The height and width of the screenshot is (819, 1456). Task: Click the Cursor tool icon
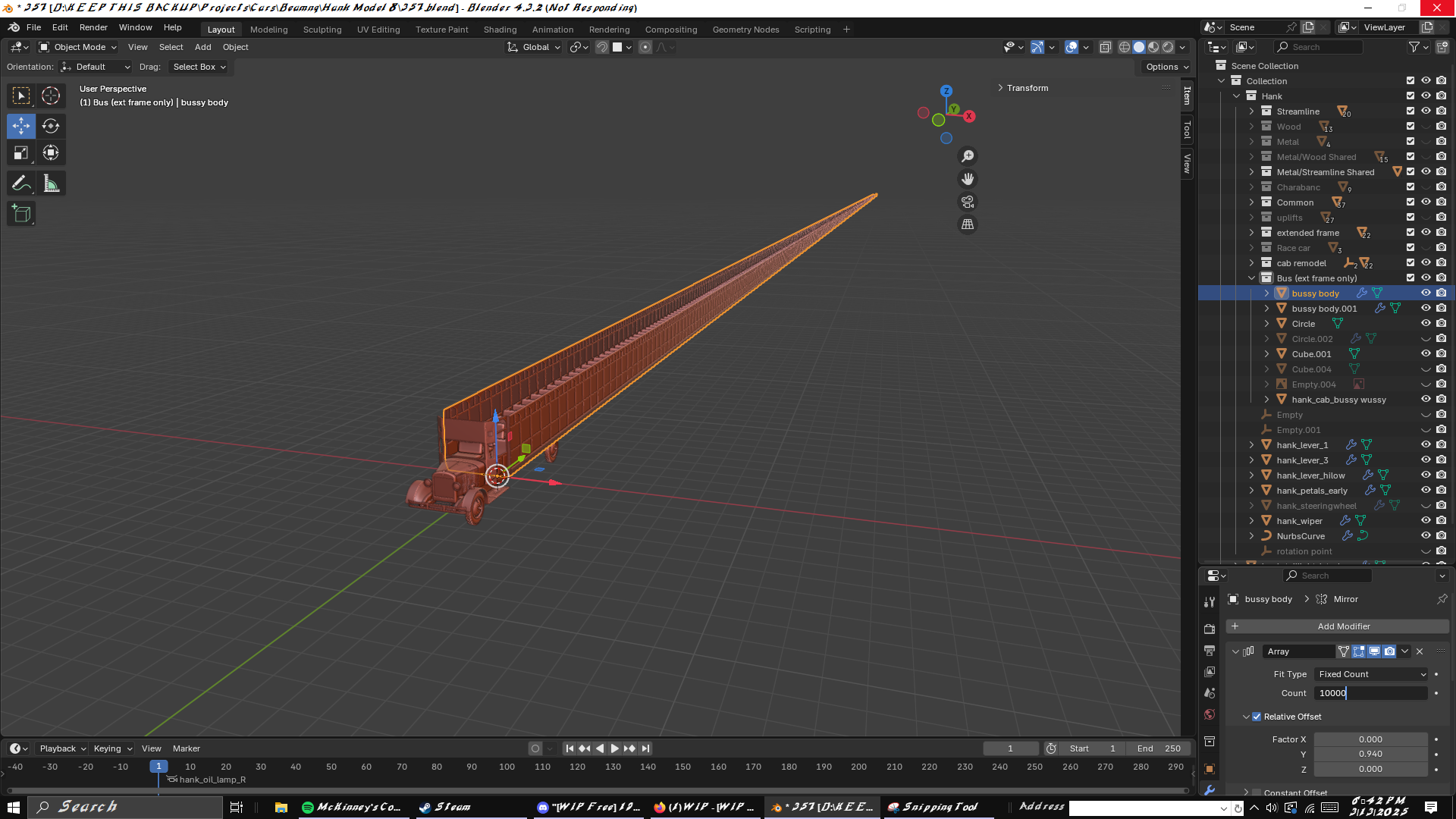(x=51, y=96)
